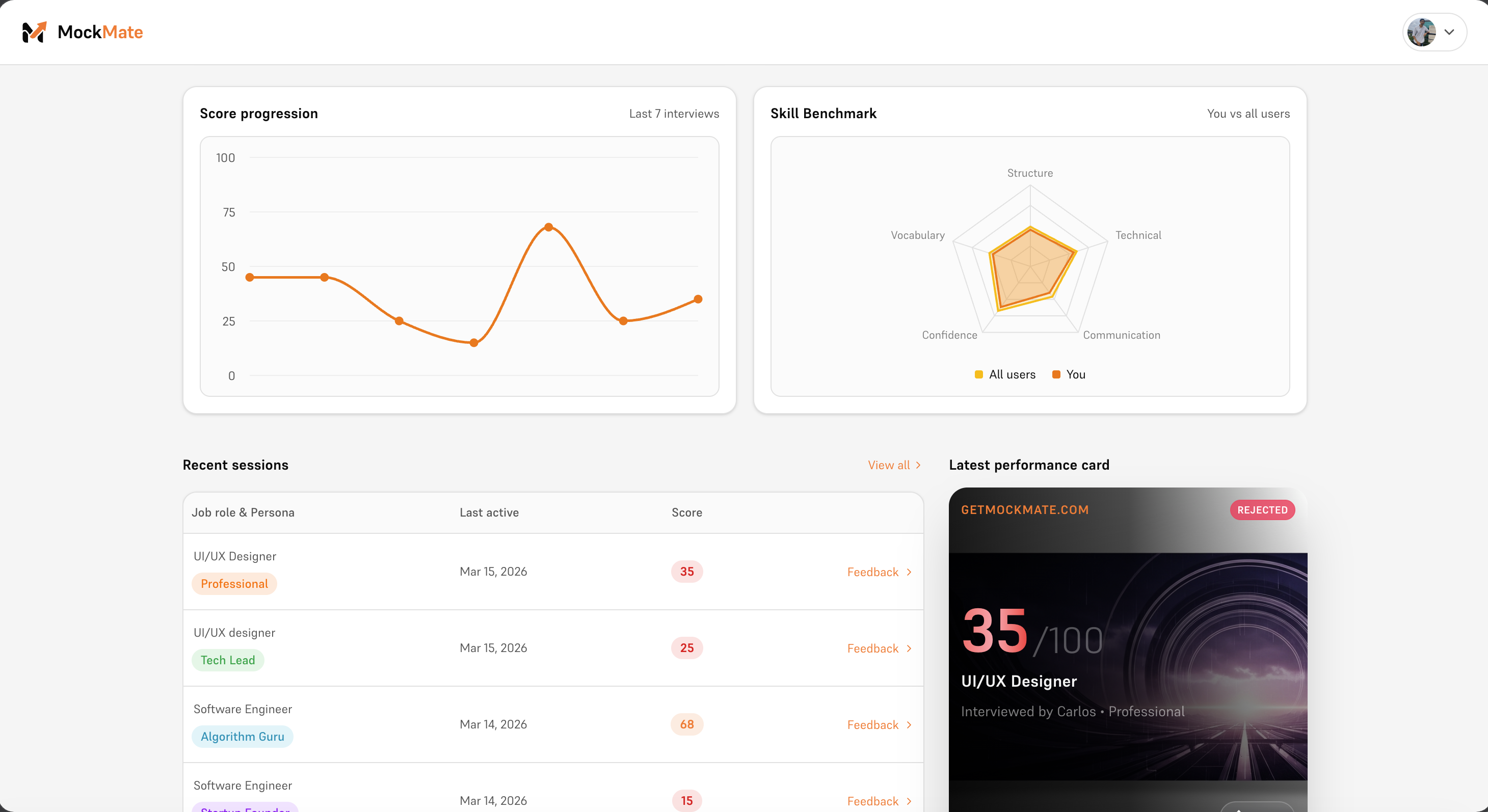Toggle the You legend item
This screenshot has width=1488, height=812.
(1075, 374)
